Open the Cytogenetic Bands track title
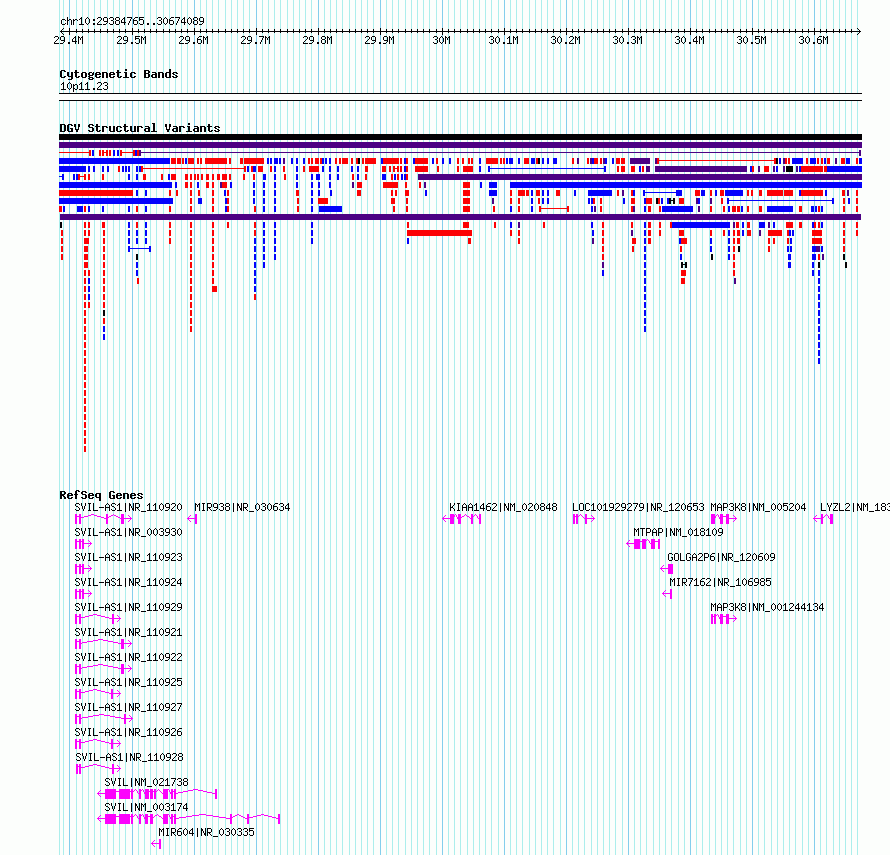The image size is (890, 855). 119,74
